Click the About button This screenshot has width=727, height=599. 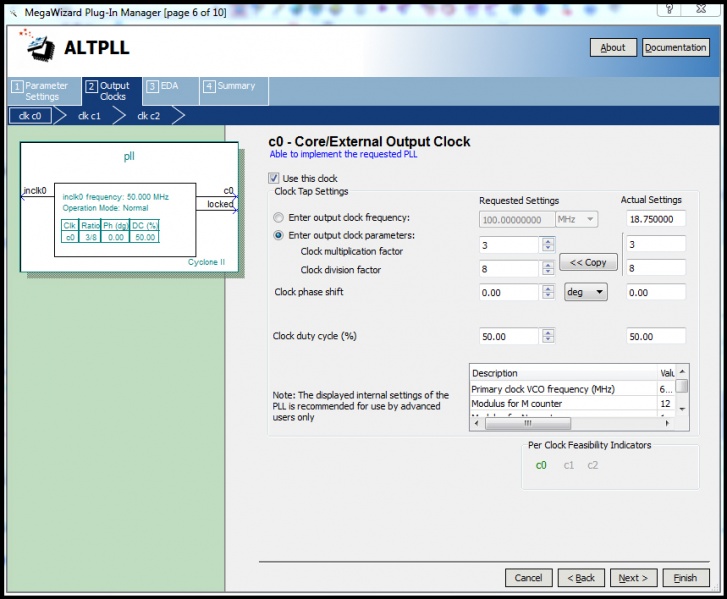pos(613,47)
